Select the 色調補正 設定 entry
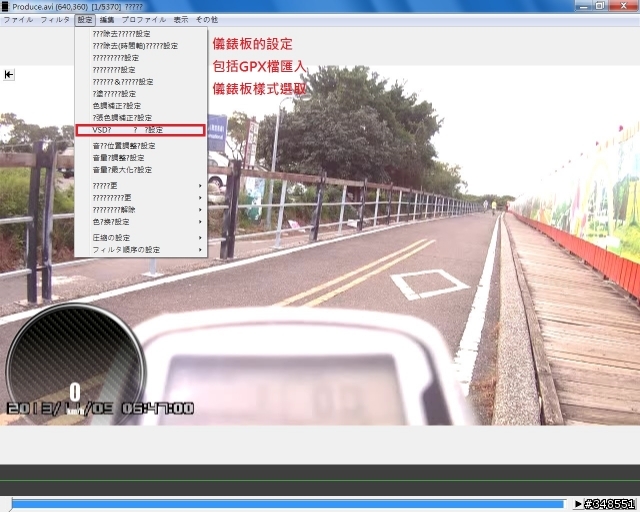Screen dimensions: 640x512 (140, 106)
